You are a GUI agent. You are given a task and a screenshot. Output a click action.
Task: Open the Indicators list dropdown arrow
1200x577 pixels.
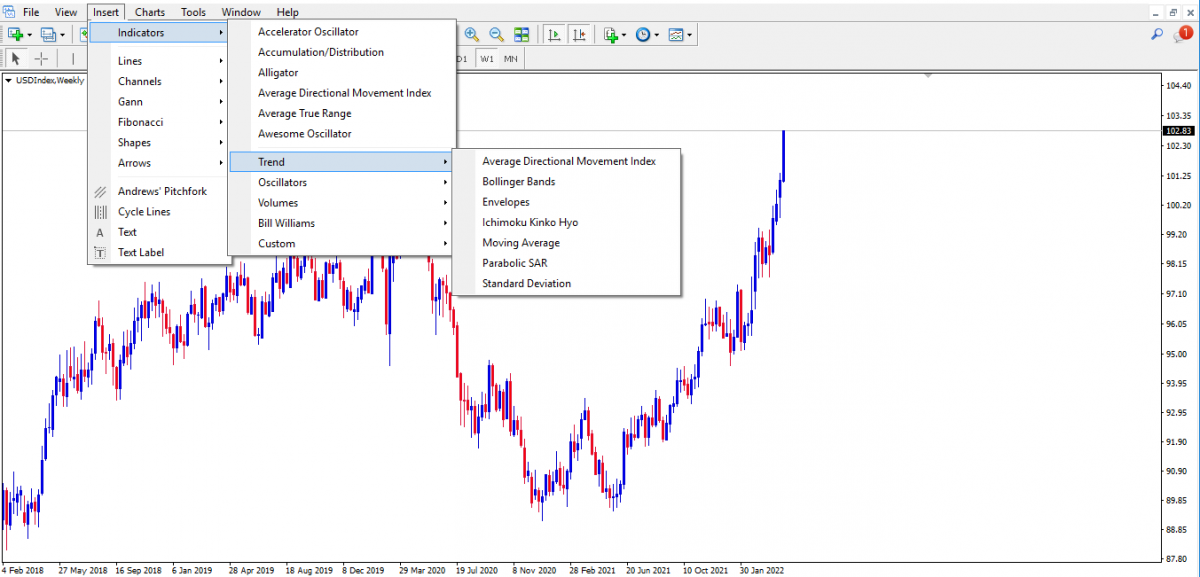[x=625, y=35]
